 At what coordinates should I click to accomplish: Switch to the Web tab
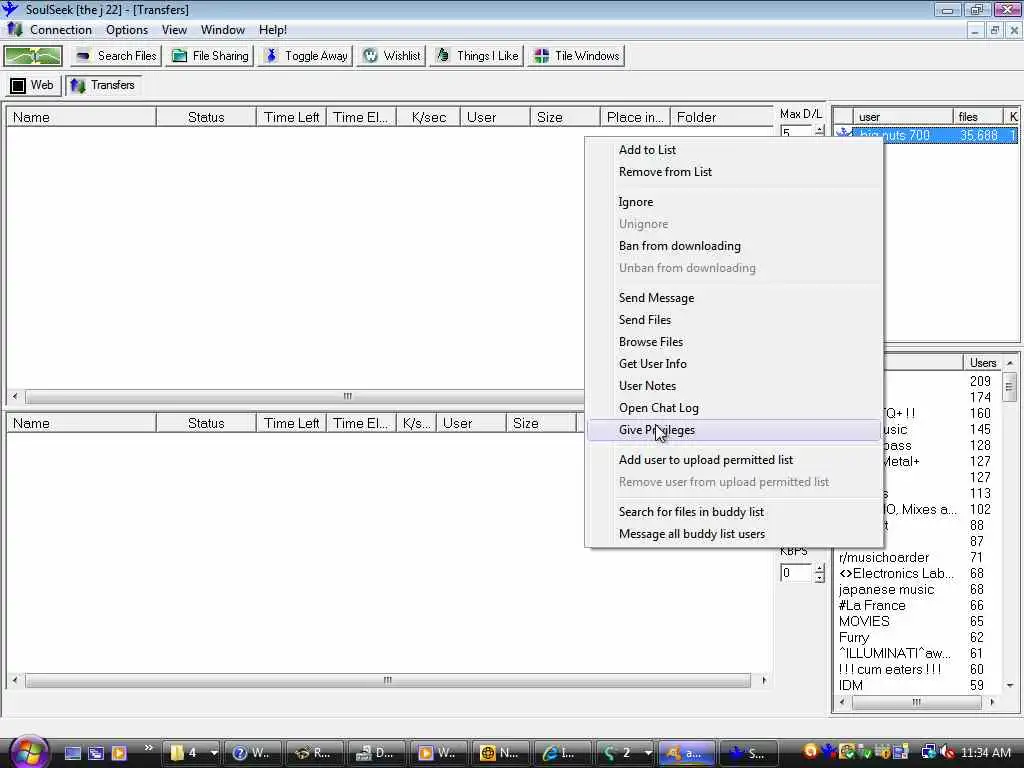[33, 86]
